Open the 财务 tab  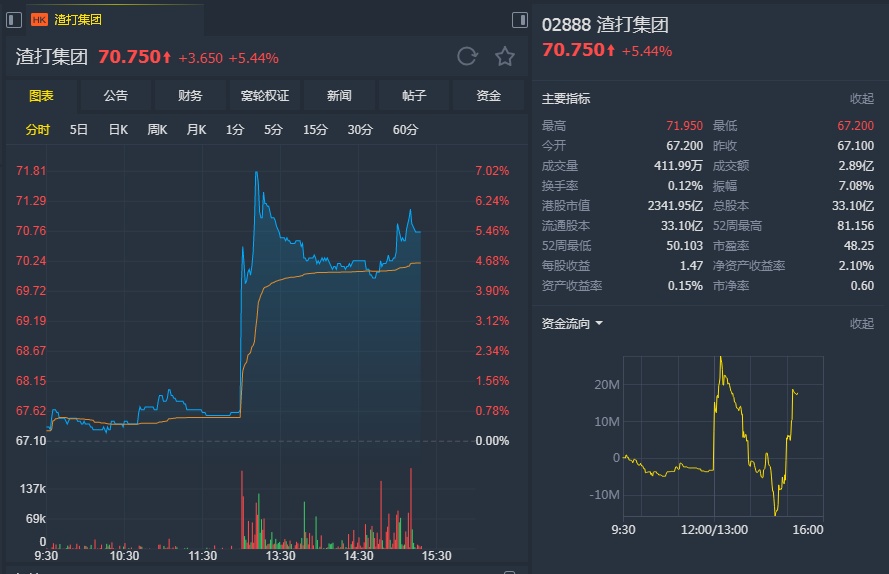point(190,96)
